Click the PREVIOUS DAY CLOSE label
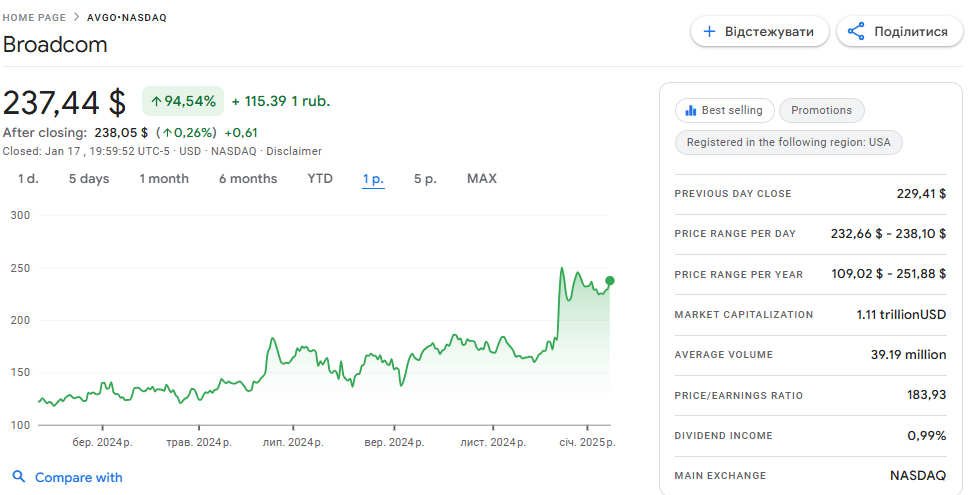 [x=733, y=194]
